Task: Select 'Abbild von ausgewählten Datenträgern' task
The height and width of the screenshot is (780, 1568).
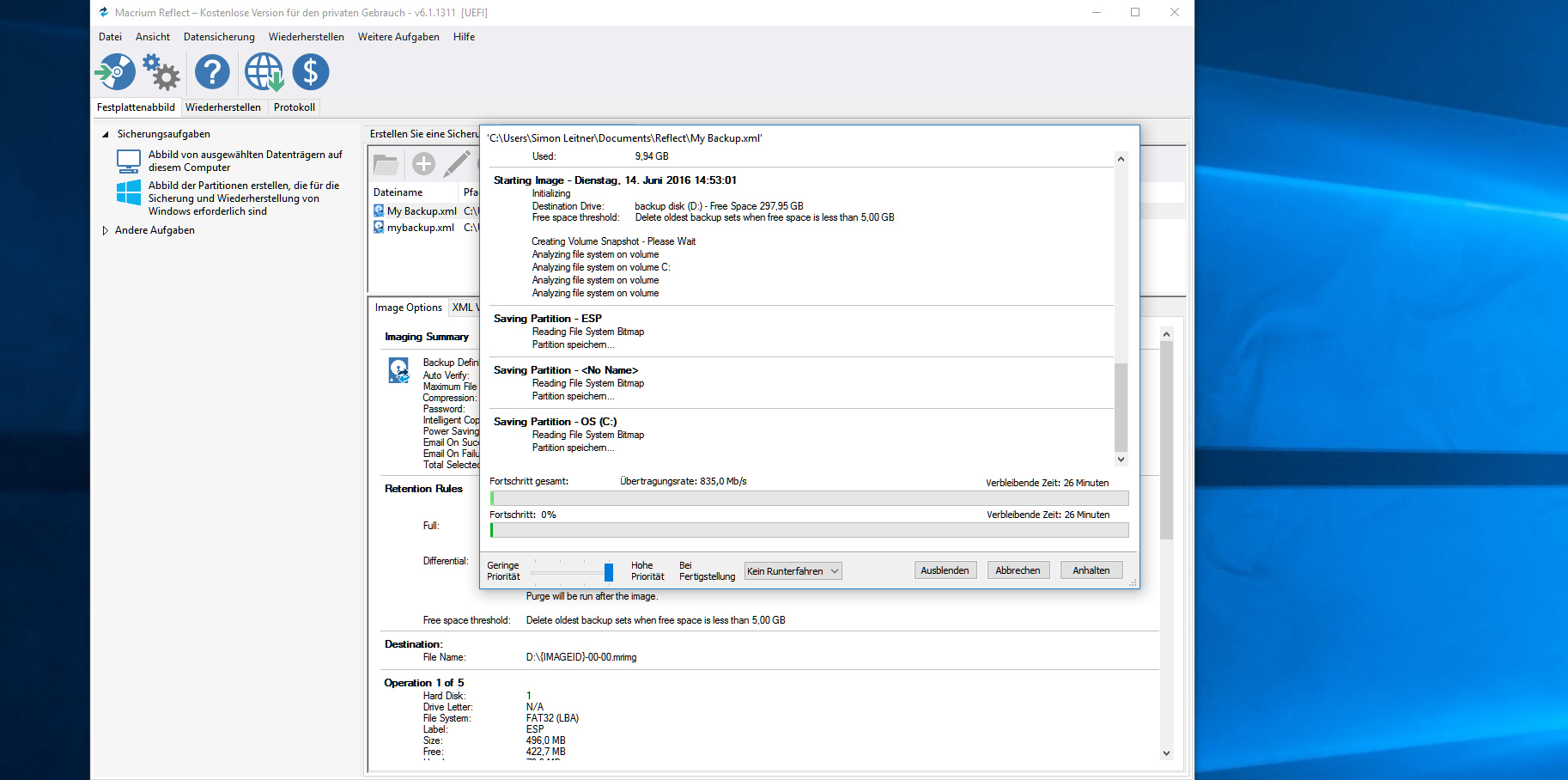Action: coord(245,161)
